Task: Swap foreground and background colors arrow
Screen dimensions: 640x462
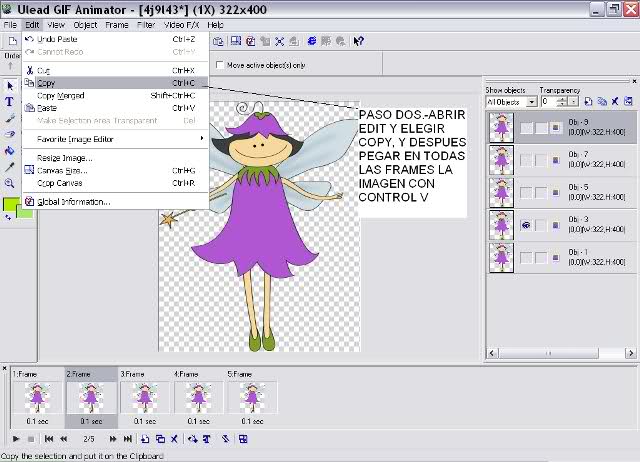Action: tap(8, 218)
